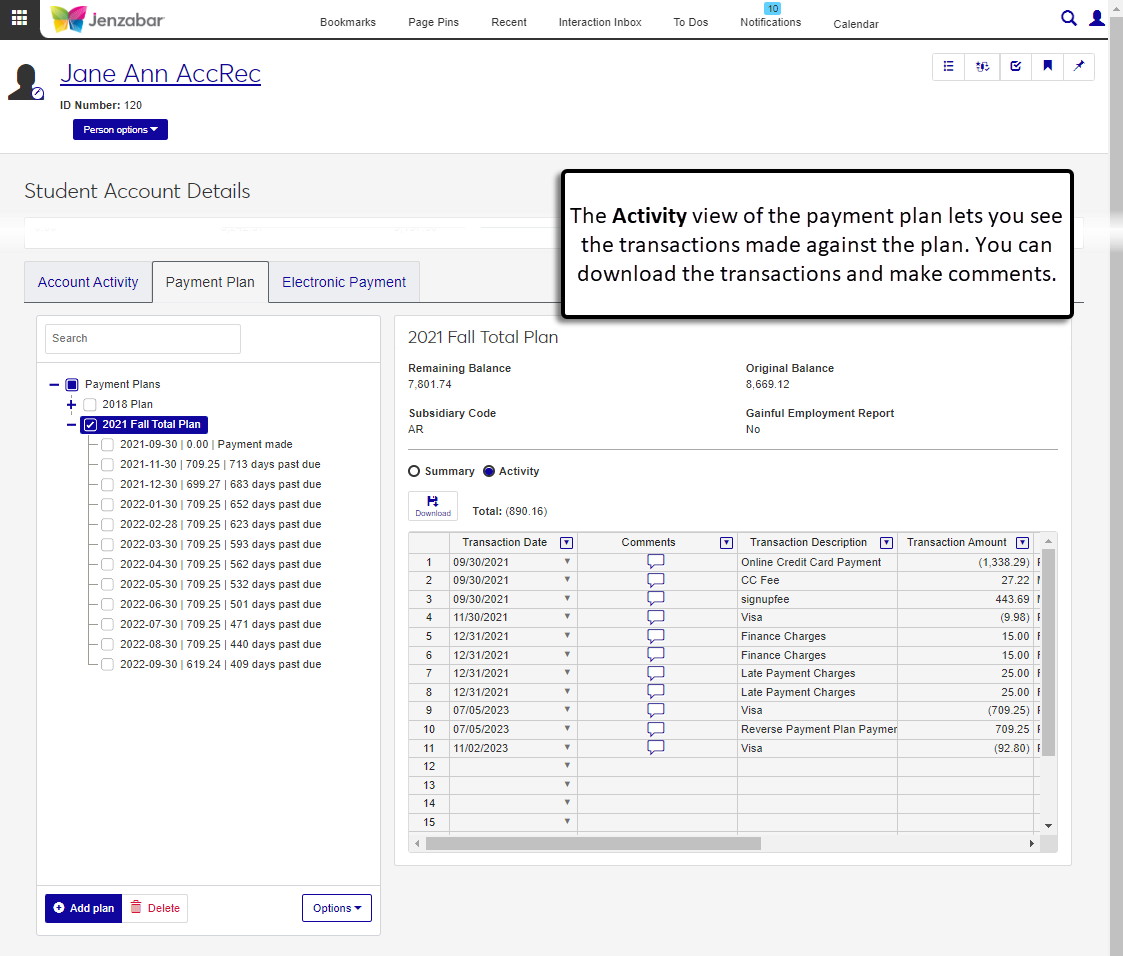Check the 2018 Plan checkbox
Image resolution: width=1123 pixels, height=956 pixels.
(90, 404)
